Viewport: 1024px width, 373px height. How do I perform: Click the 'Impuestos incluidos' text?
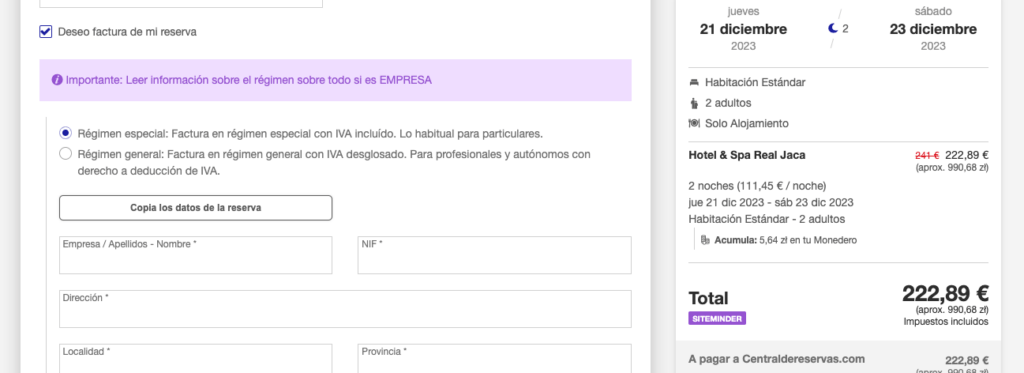coord(946,321)
